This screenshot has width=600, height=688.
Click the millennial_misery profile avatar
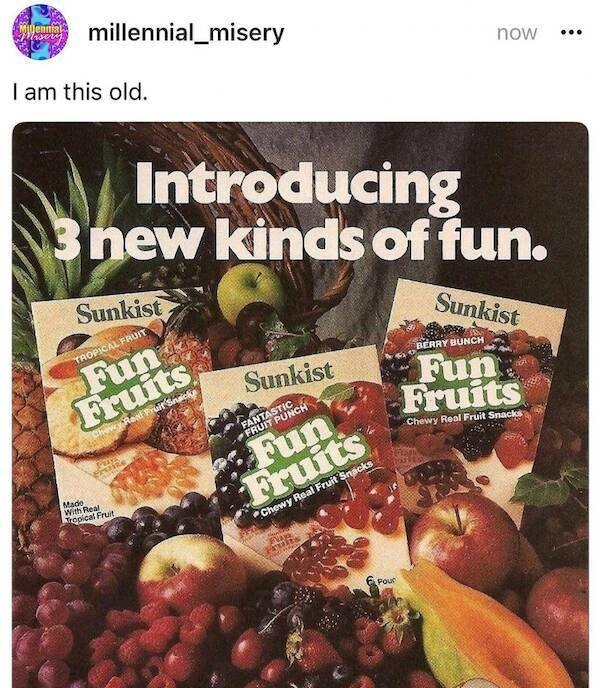(38, 33)
